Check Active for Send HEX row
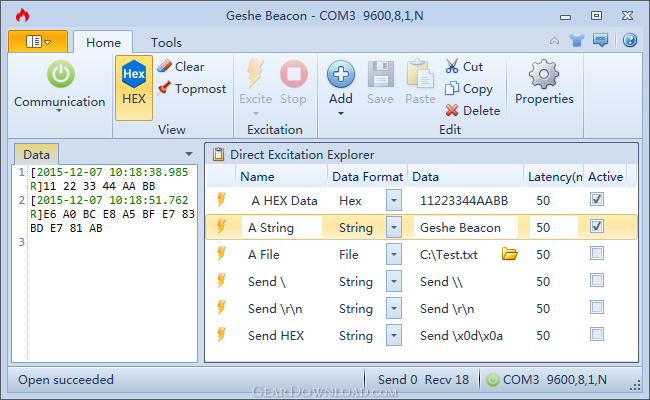Image resolution: width=650 pixels, height=400 pixels. pos(597,334)
